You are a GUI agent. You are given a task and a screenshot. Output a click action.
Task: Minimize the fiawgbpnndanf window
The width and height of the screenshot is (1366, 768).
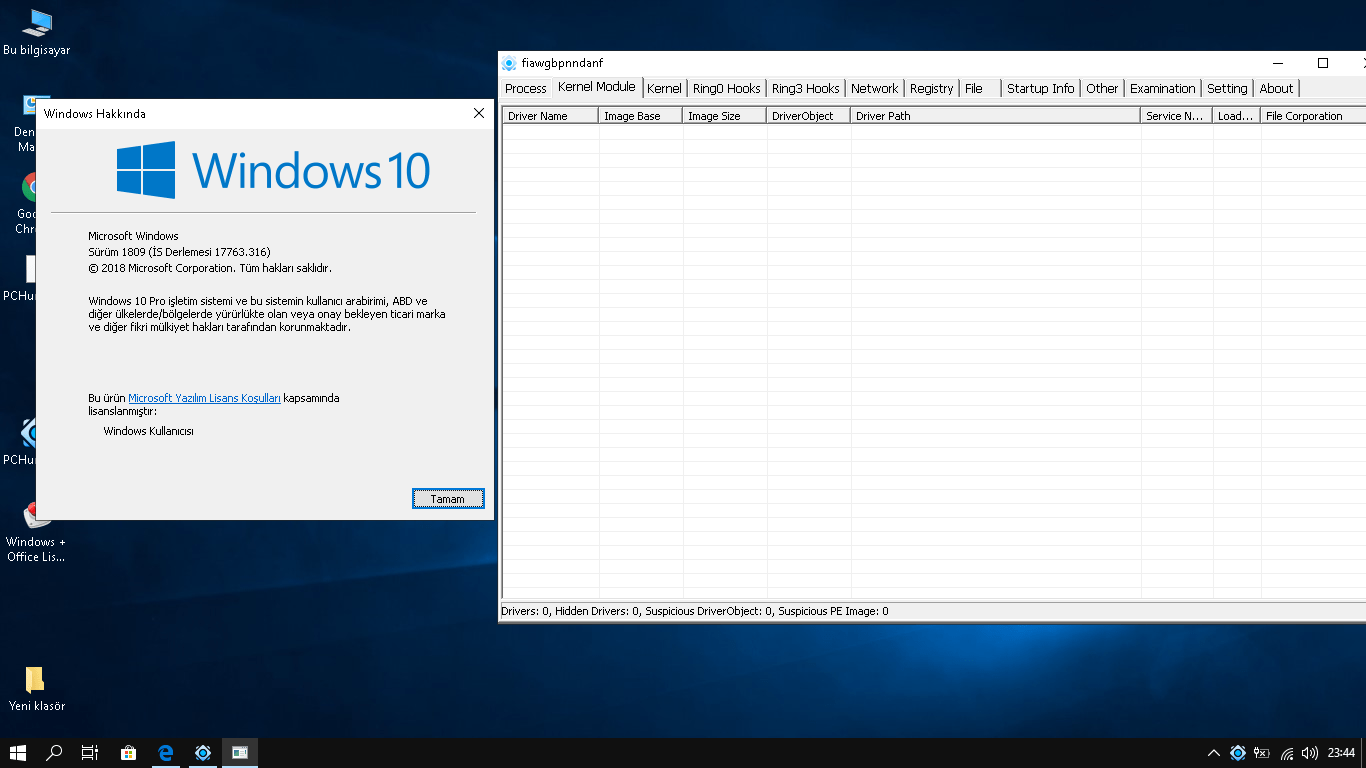click(1277, 63)
